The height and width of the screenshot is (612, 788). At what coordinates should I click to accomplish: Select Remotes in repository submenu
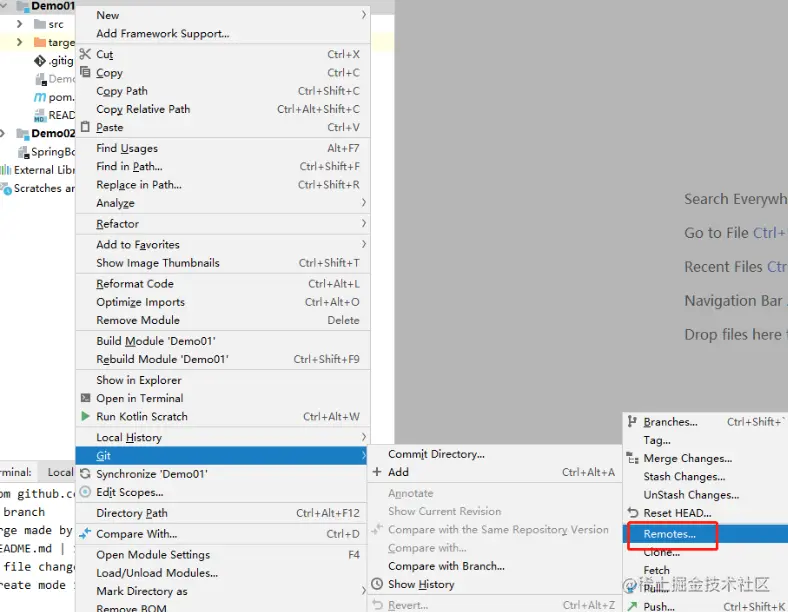click(706, 534)
